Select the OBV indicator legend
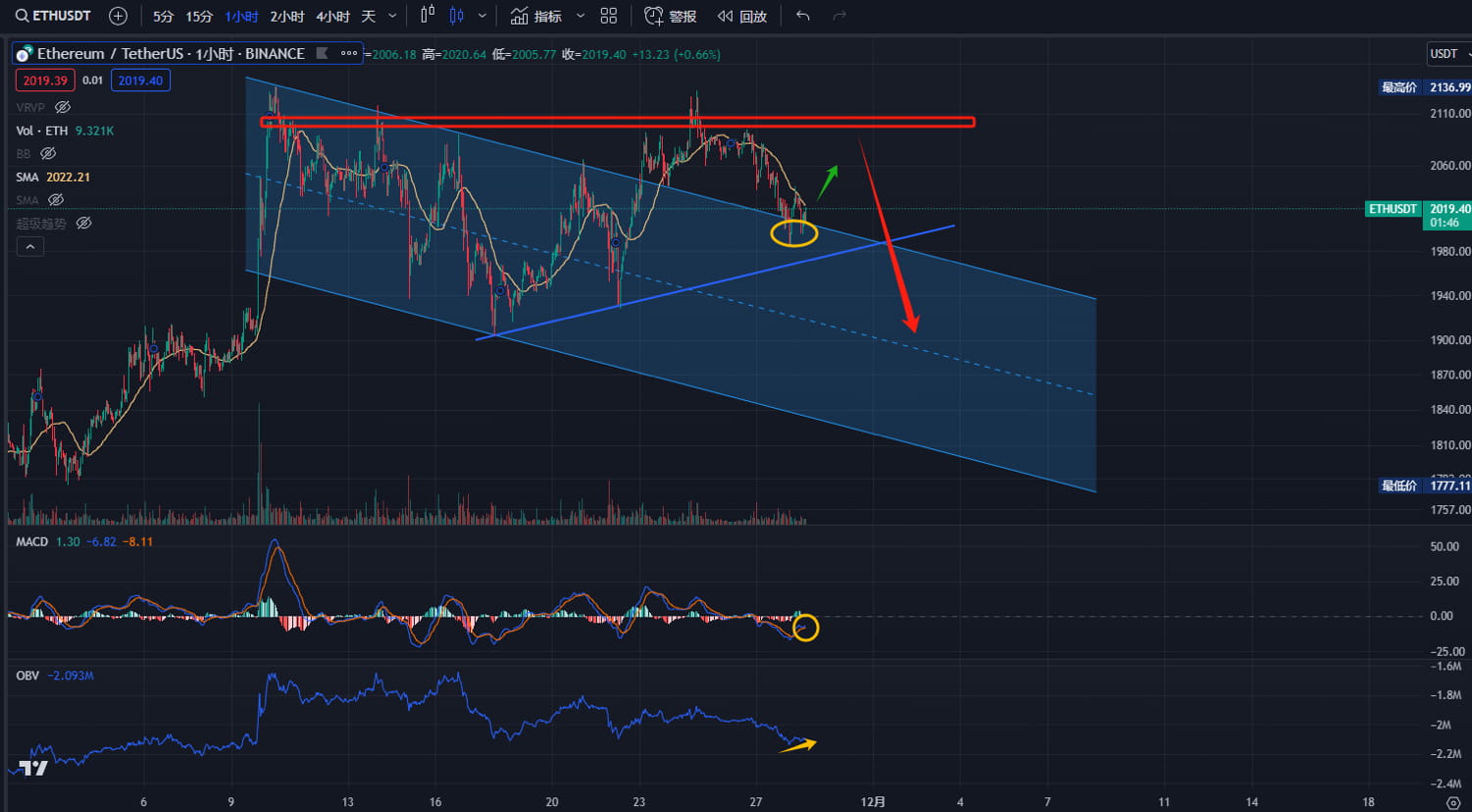1472x812 pixels. [x=55, y=676]
